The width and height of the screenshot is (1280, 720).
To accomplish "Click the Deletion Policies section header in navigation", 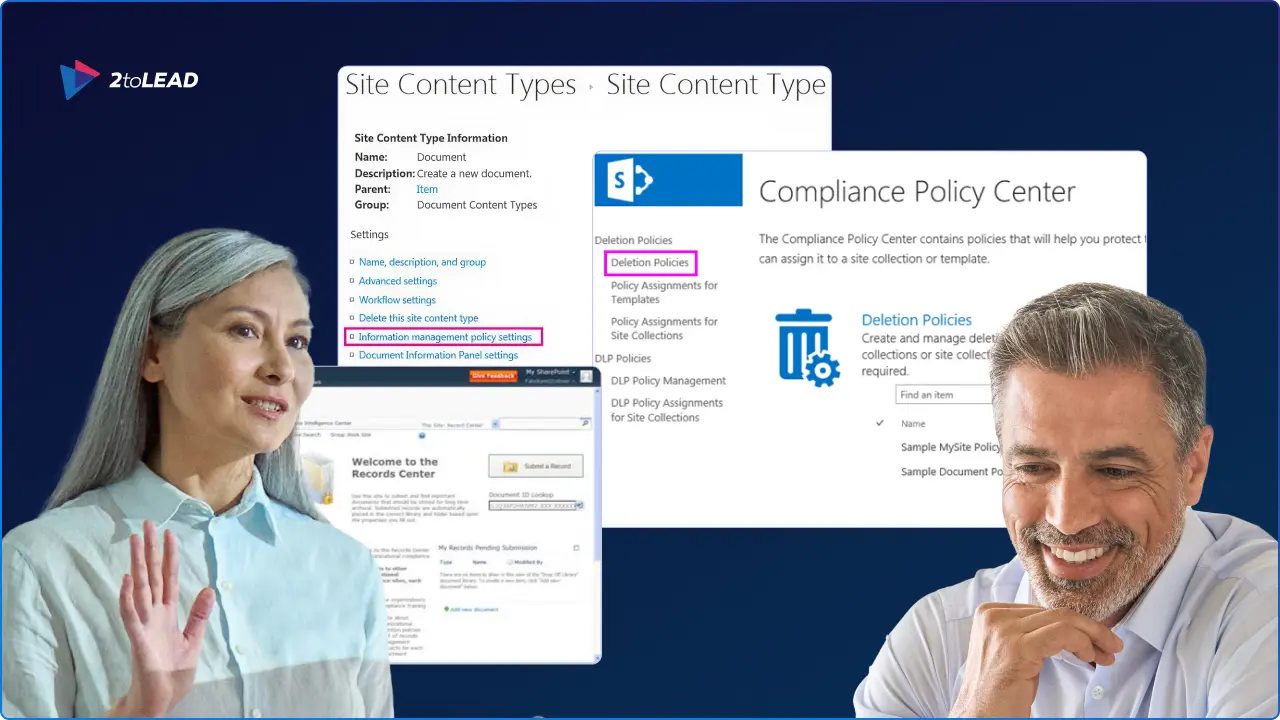I will point(633,240).
